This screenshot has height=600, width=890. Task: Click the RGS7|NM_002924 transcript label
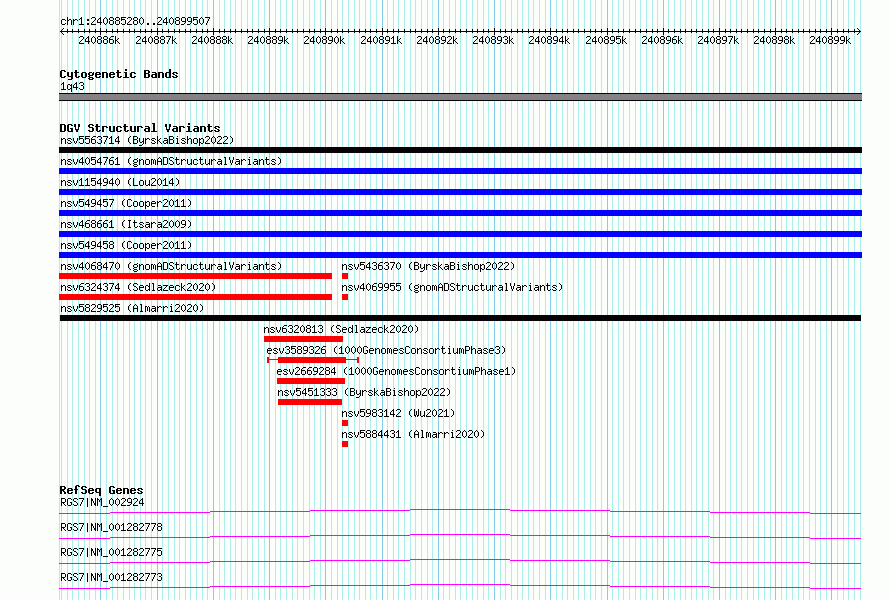tap(102, 502)
